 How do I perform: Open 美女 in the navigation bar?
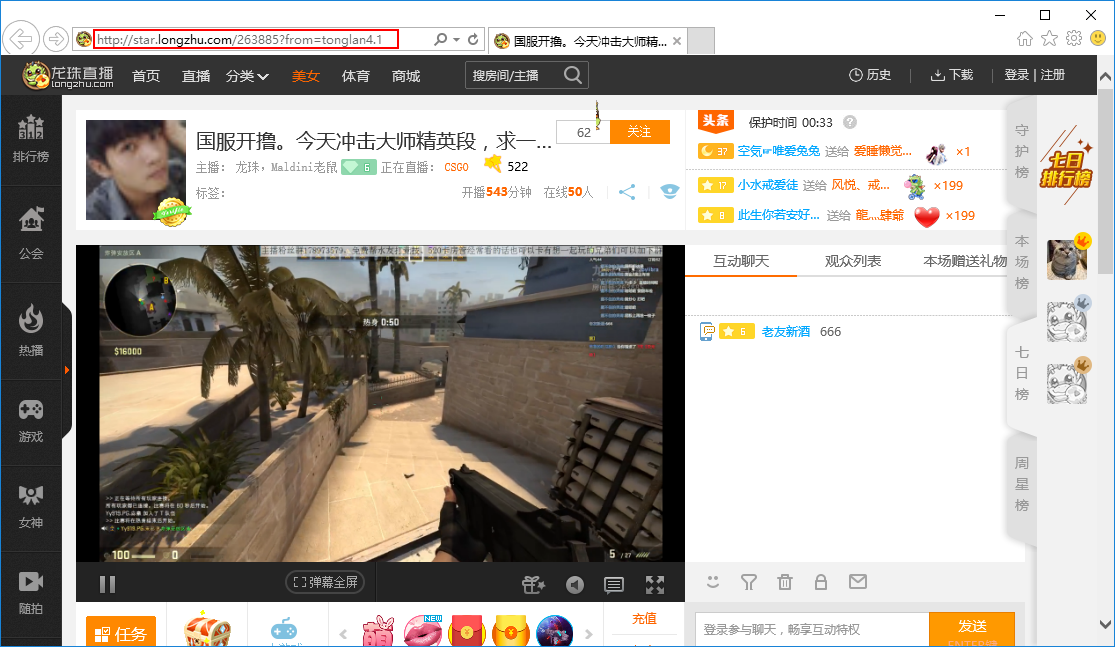[306, 76]
